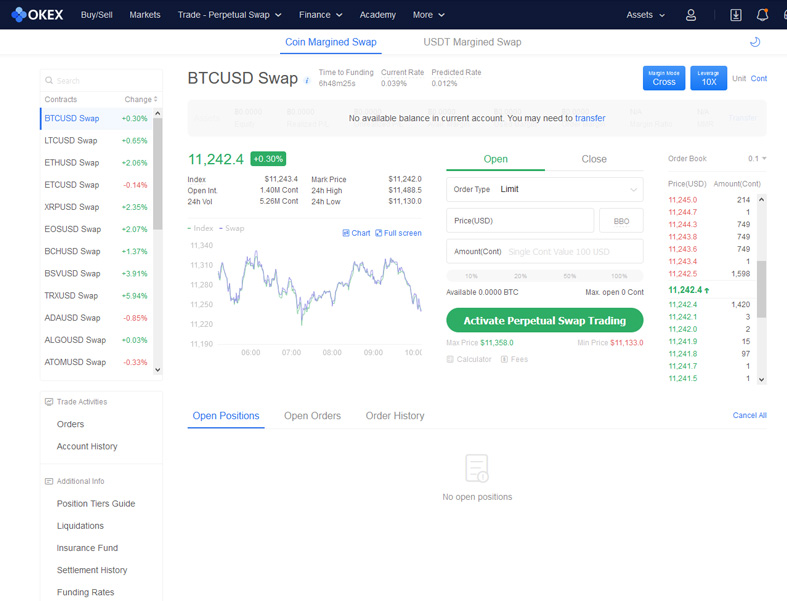Set amount slider to 10%

tap(471, 276)
